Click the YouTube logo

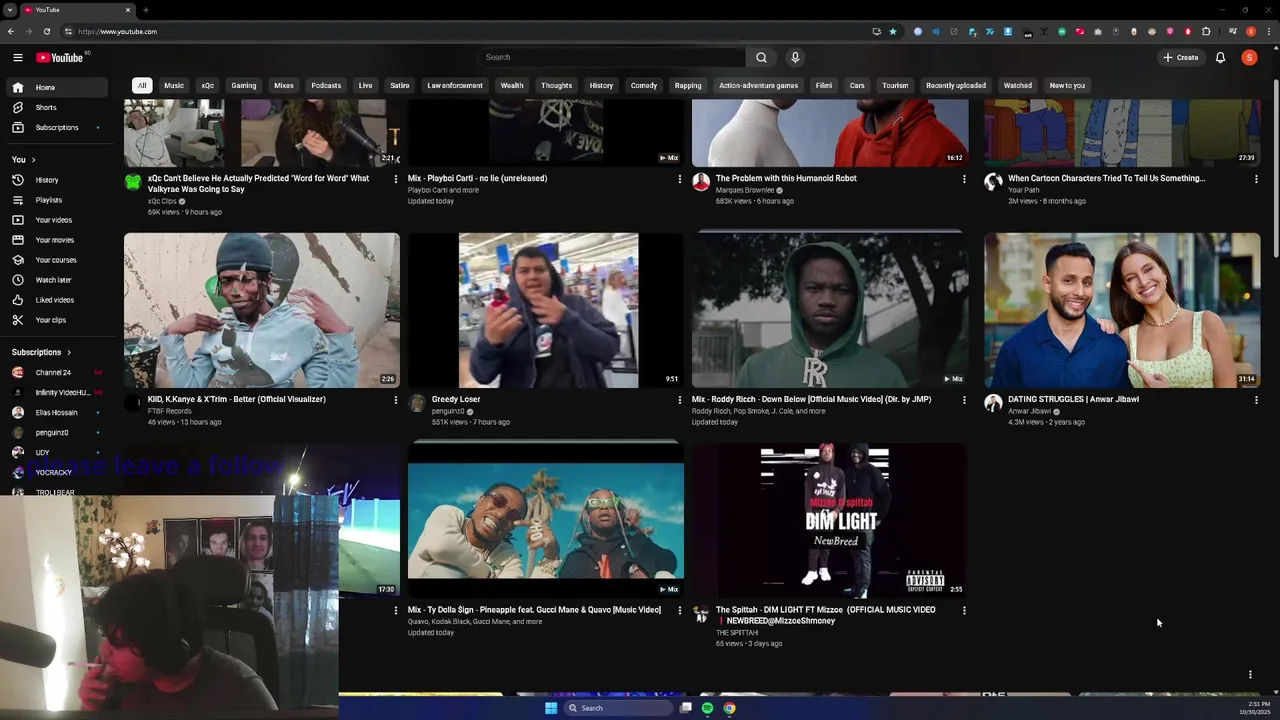click(x=60, y=57)
